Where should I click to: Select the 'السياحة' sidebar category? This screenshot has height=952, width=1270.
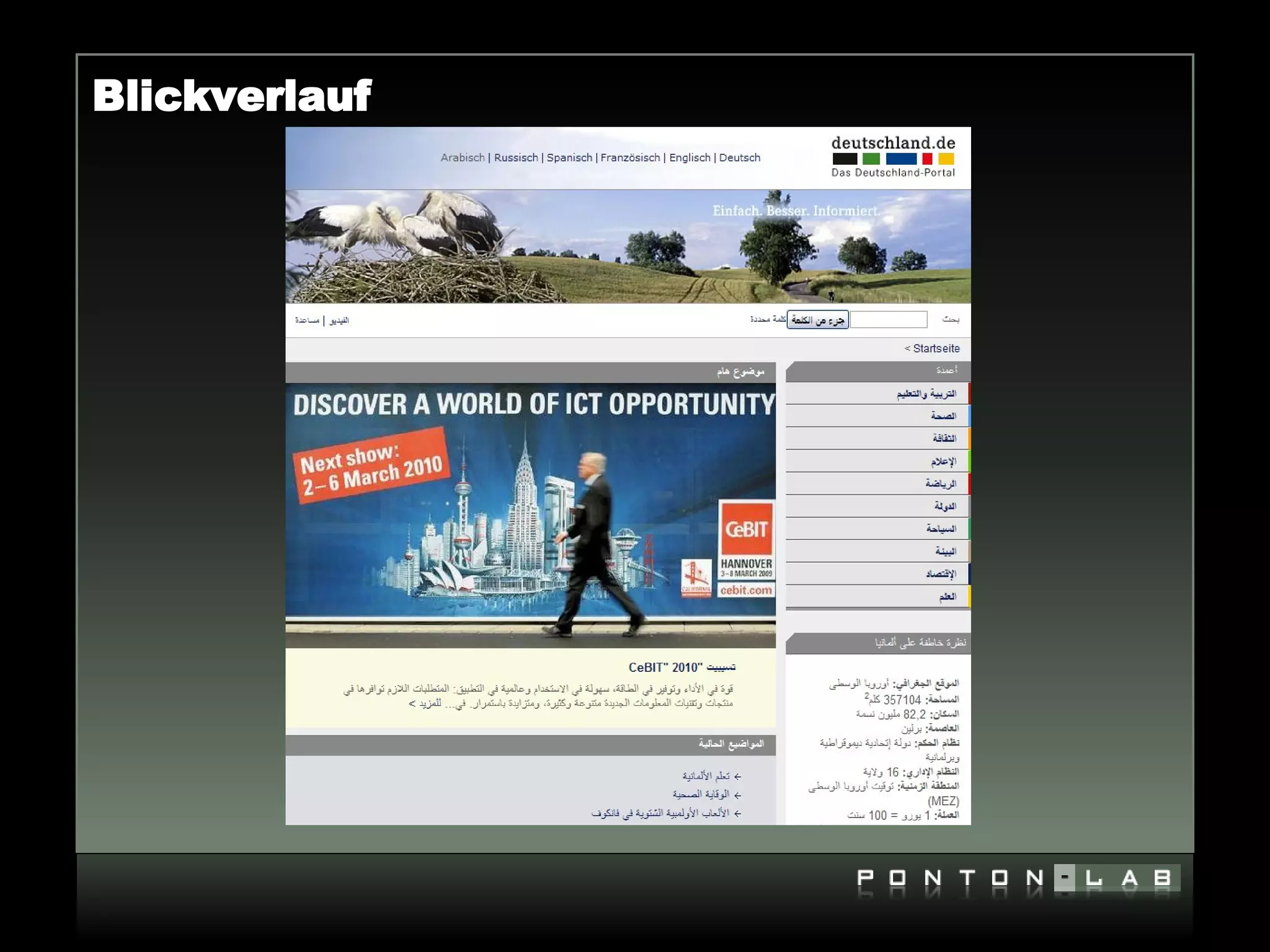click(x=941, y=529)
